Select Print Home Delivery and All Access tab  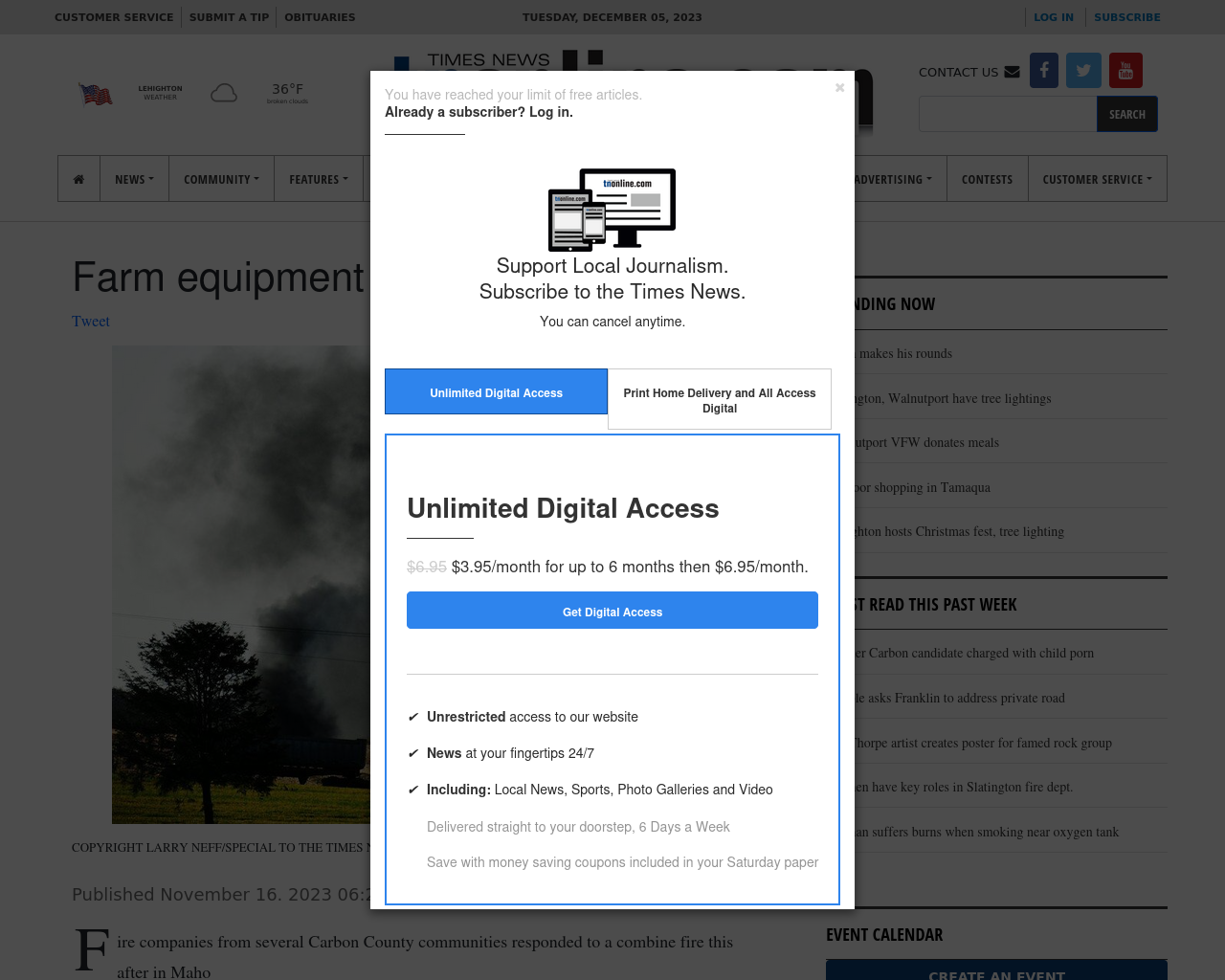[x=720, y=399]
